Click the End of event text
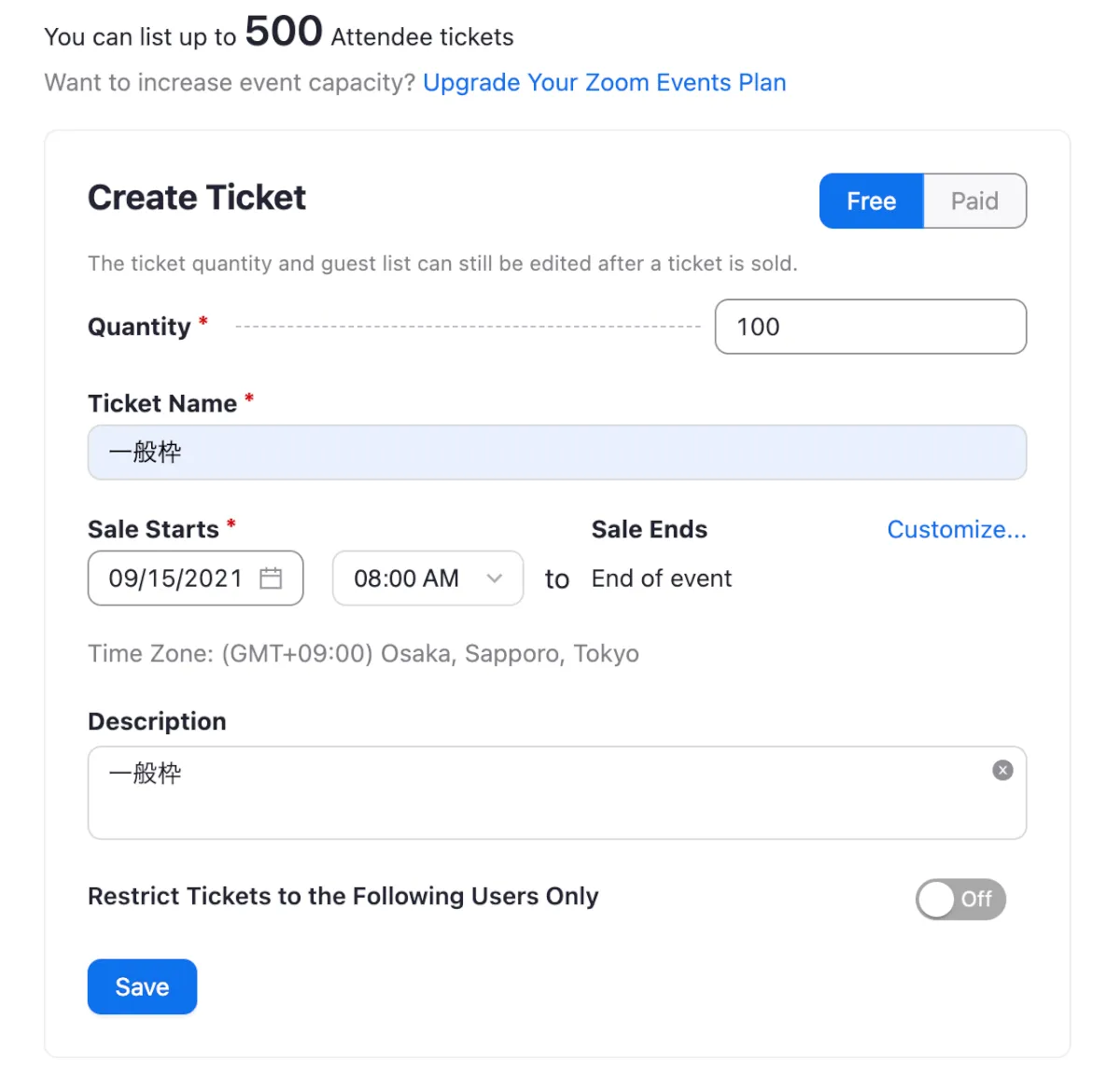Screen dimensions: 1120x1088 coord(661,579)
